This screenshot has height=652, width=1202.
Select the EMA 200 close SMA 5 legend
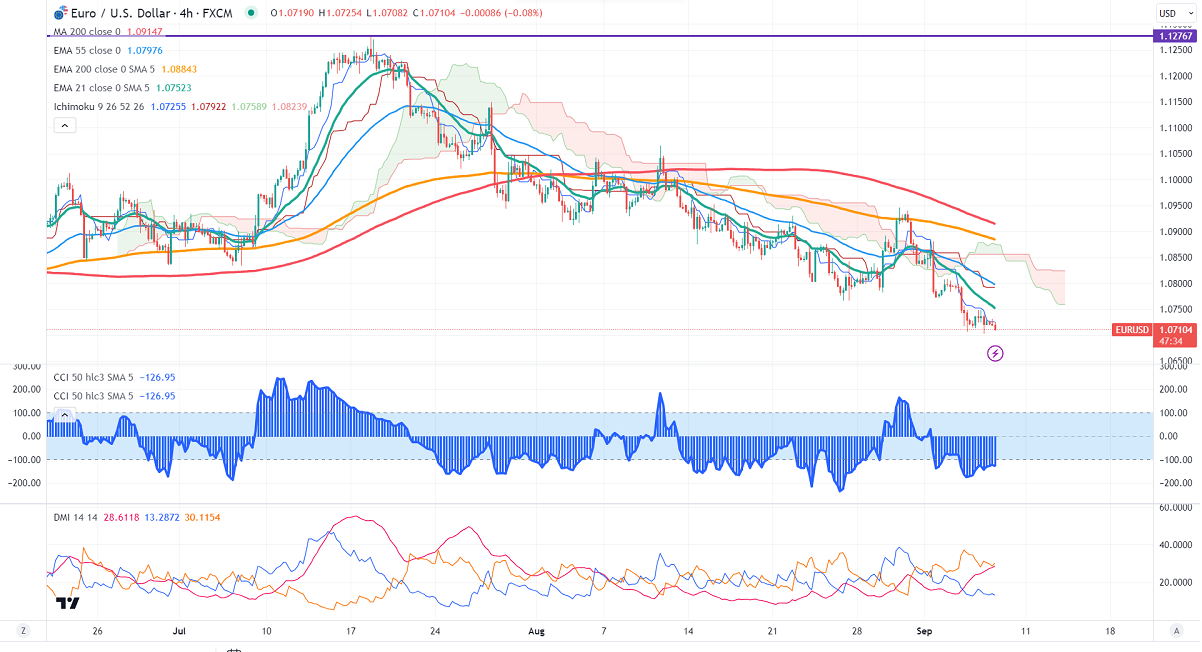click(x=105, y=68)
